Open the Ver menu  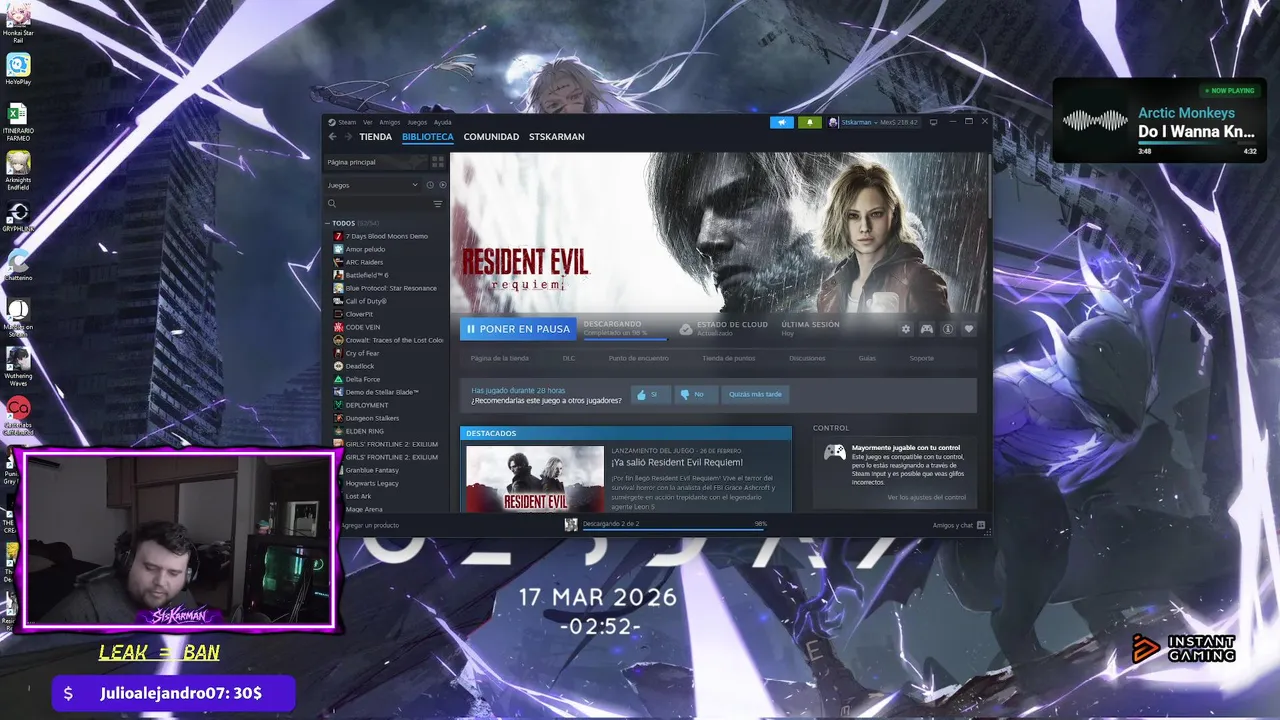(368, 122)
